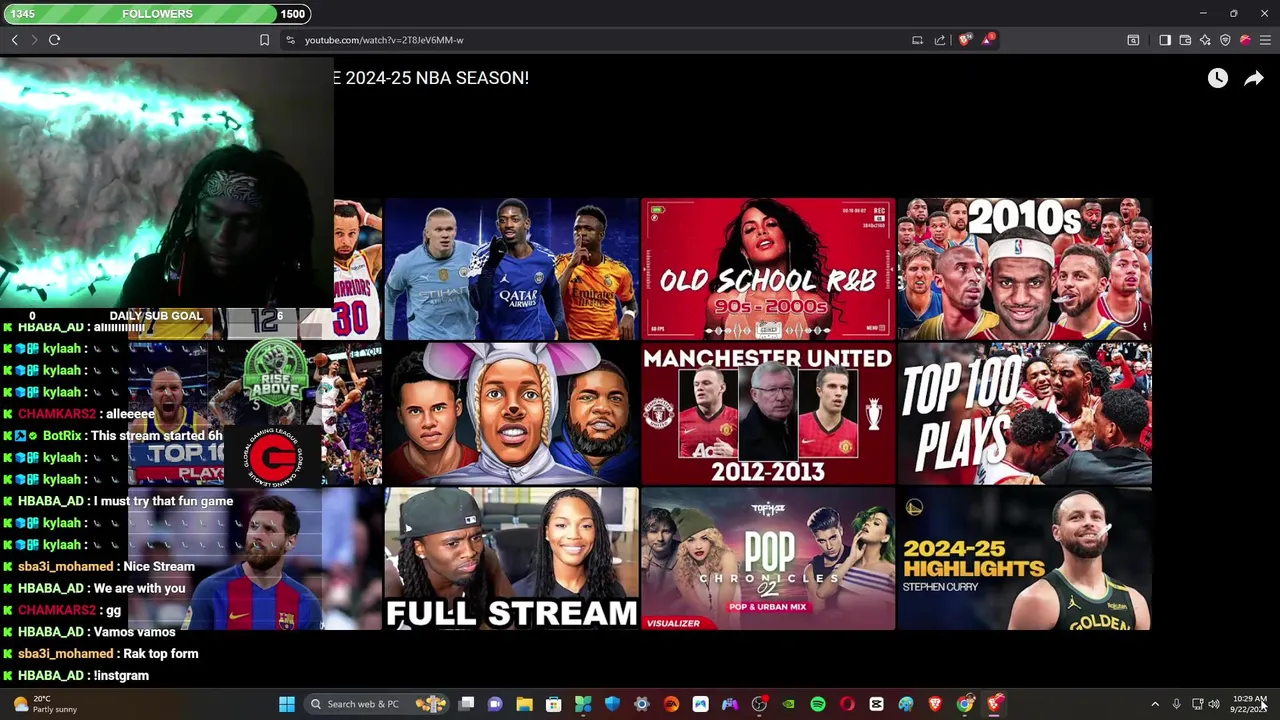Image resolution: width=1280 pixels, height=720 pixels.
Task: Open the Messi Barcelona jersey thumbnail
Action: tap(255, 559)
